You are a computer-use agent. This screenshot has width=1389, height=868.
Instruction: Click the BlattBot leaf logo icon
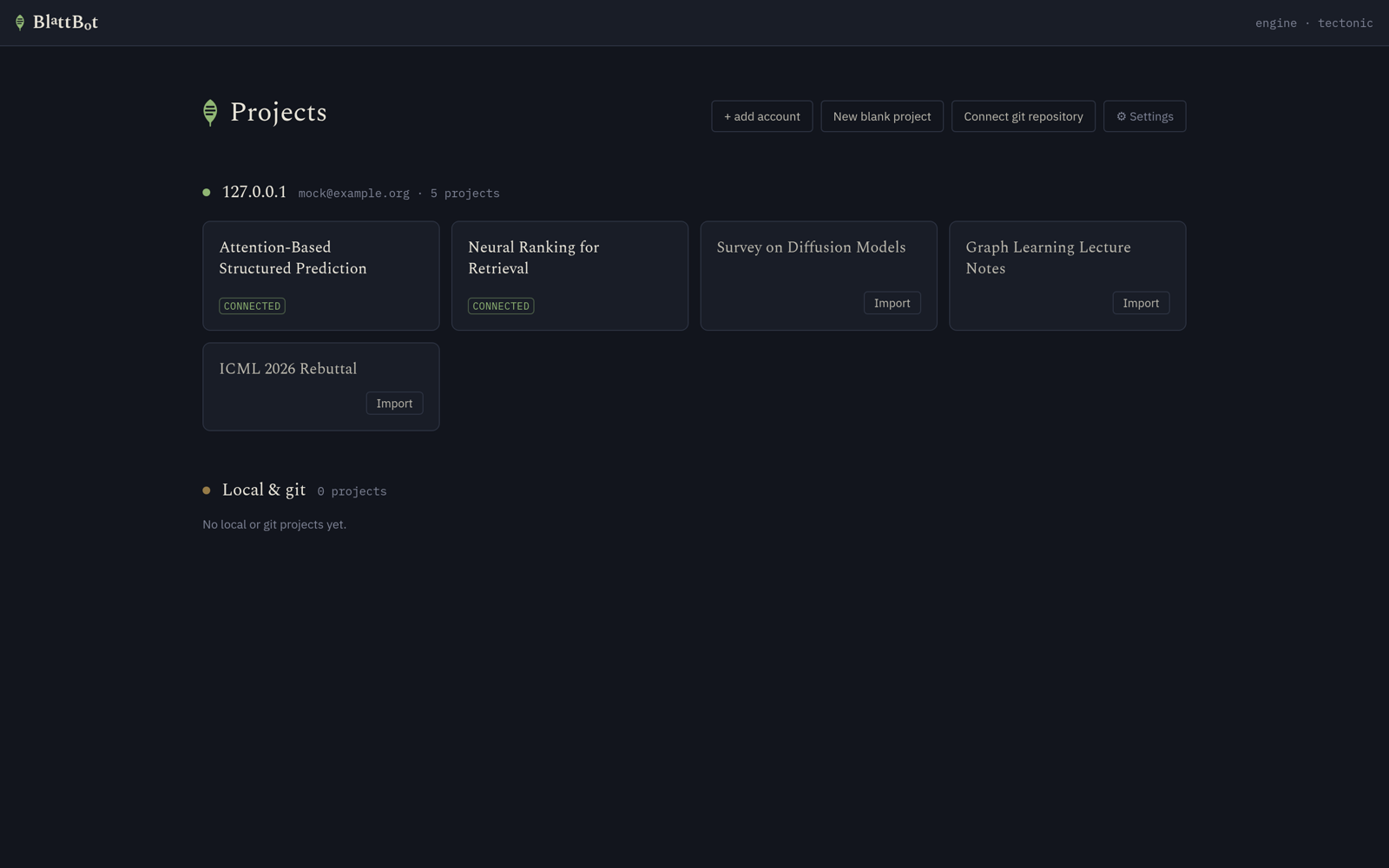pos(20,23)
